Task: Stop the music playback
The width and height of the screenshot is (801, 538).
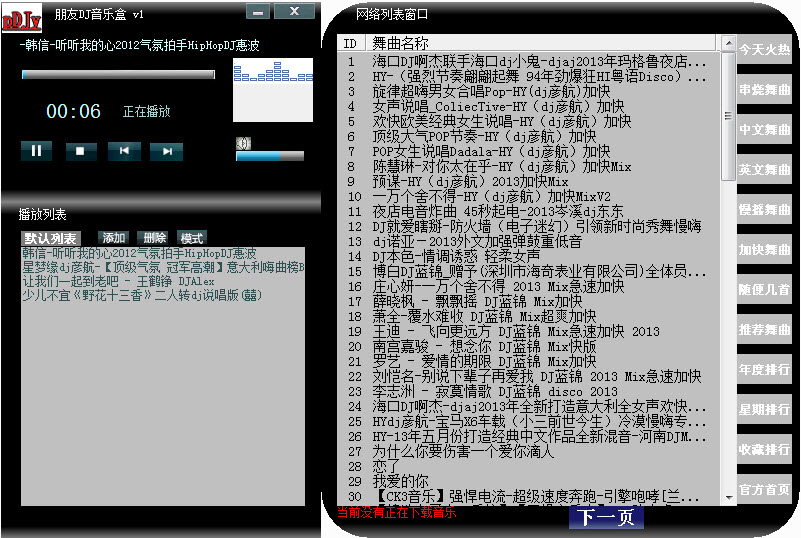Action: point(81,151)
